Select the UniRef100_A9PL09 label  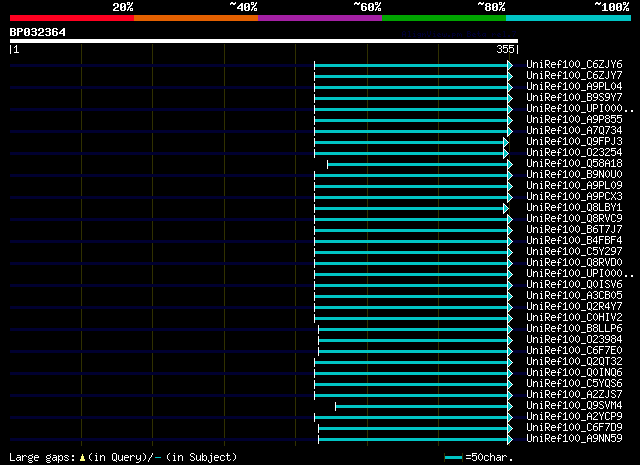[x=574, y=186]
